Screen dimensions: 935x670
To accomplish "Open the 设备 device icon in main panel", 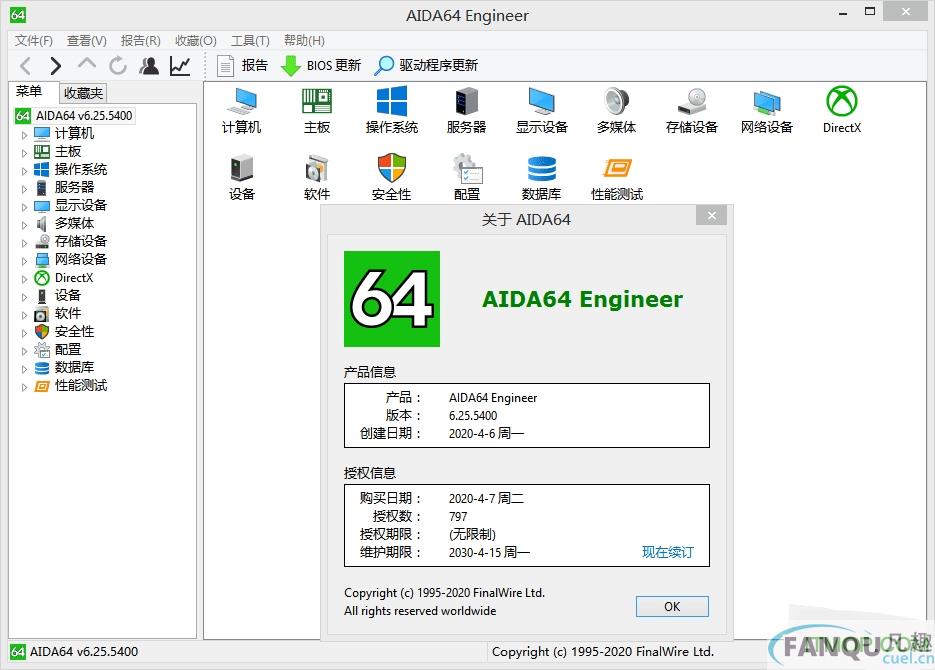I will [242, 177].
